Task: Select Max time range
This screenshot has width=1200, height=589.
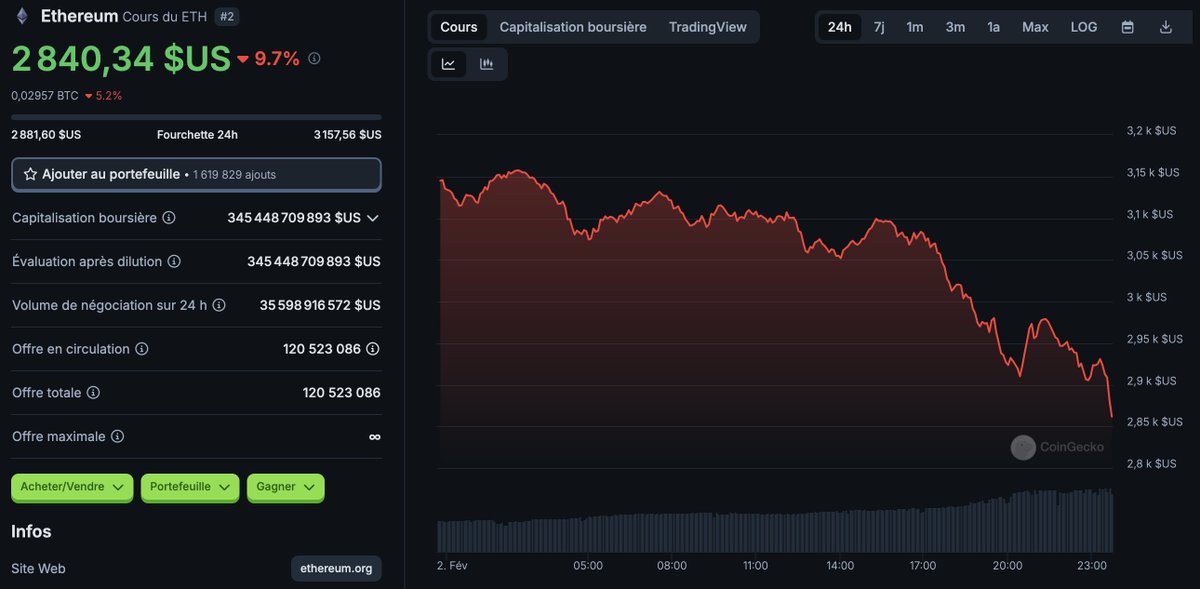Action: coord(1035,27)
